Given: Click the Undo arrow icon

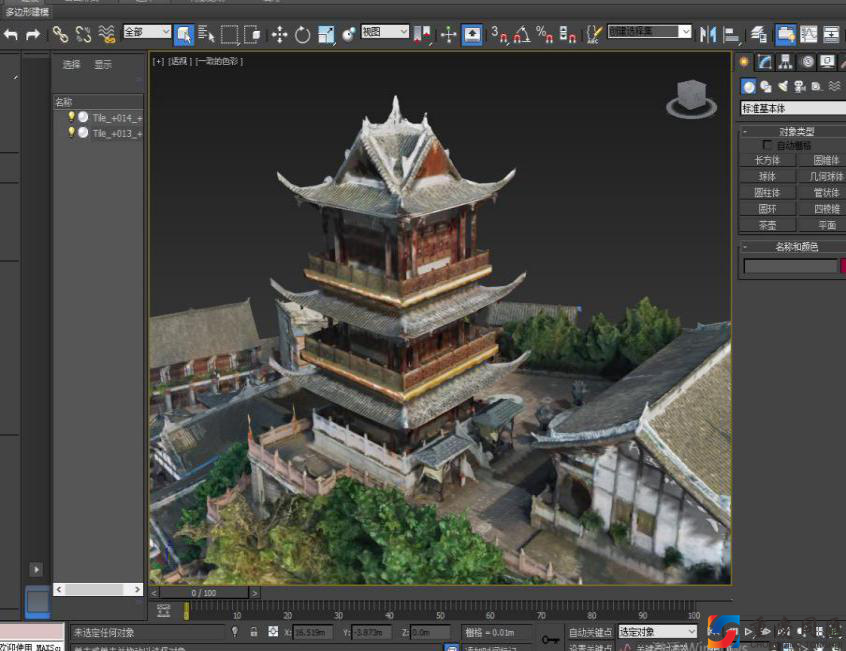Looking at the screenshot, I should pyautogui.click(x=11, y=35).
